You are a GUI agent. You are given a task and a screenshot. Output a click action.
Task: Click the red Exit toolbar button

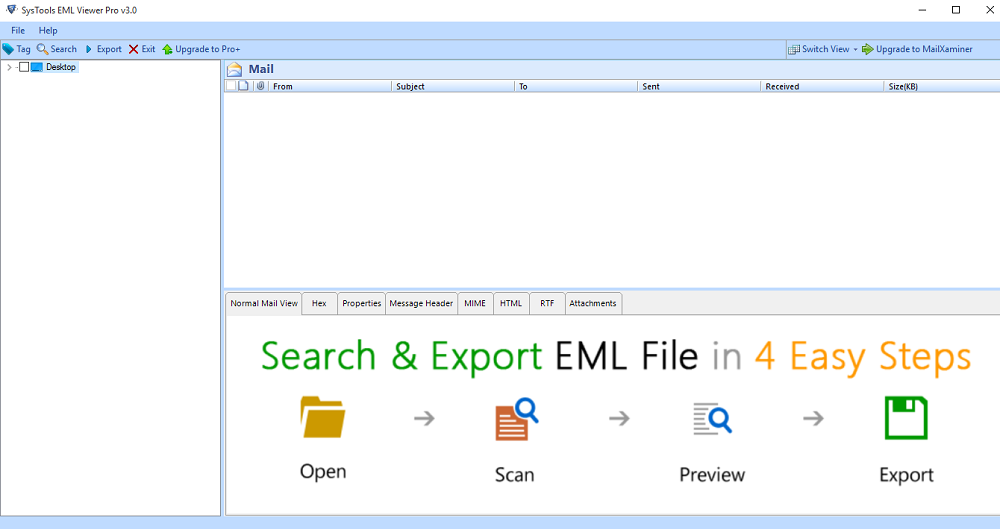click(142, 49)
